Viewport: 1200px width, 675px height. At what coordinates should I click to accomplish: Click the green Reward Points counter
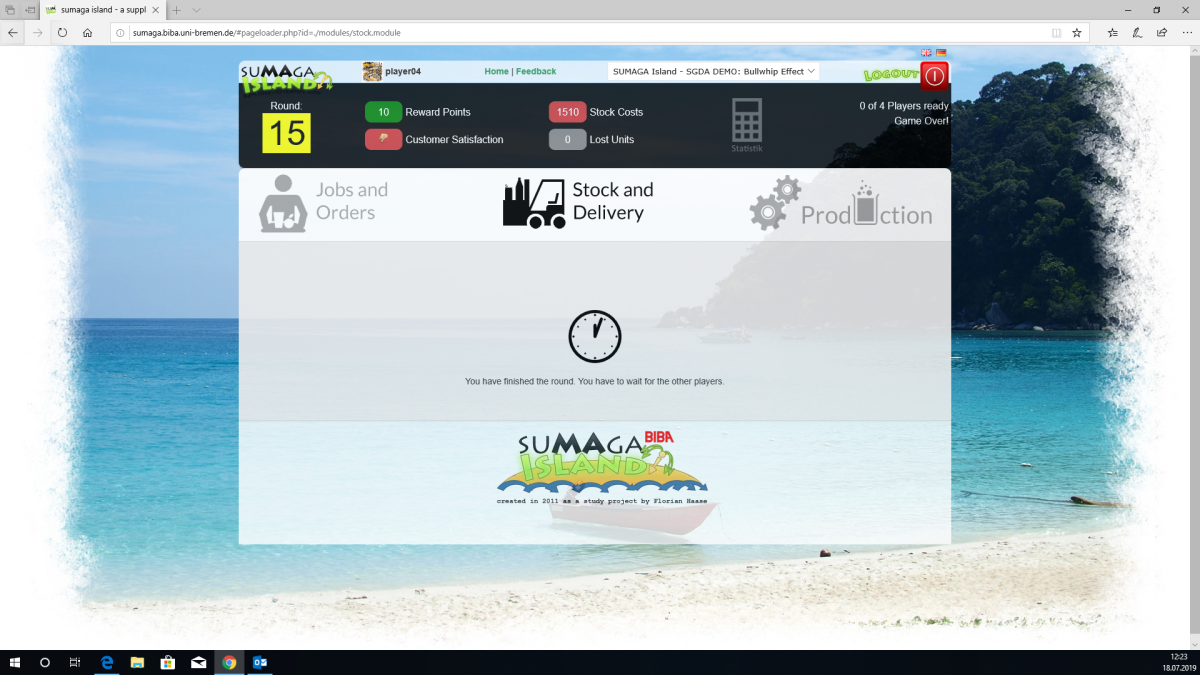click(383, 112)
